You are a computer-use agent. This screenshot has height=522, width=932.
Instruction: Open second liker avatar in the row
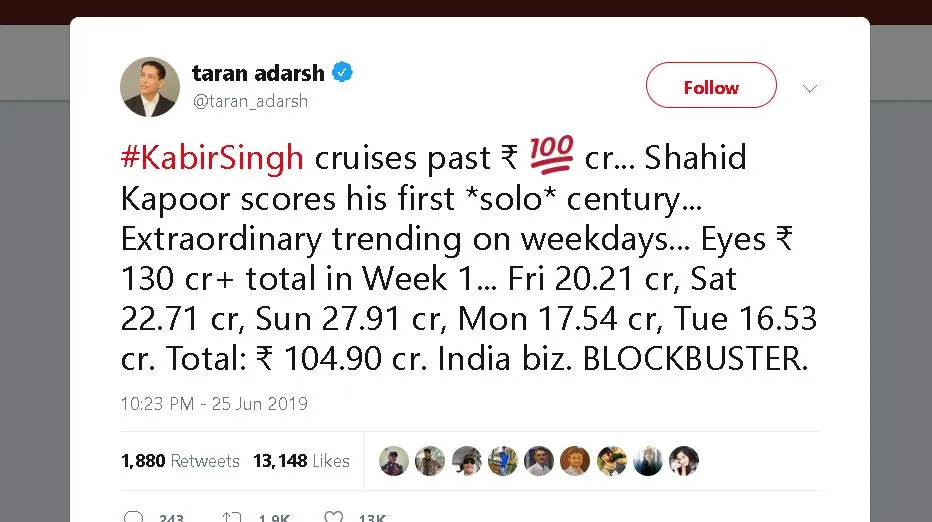point(430,461)
